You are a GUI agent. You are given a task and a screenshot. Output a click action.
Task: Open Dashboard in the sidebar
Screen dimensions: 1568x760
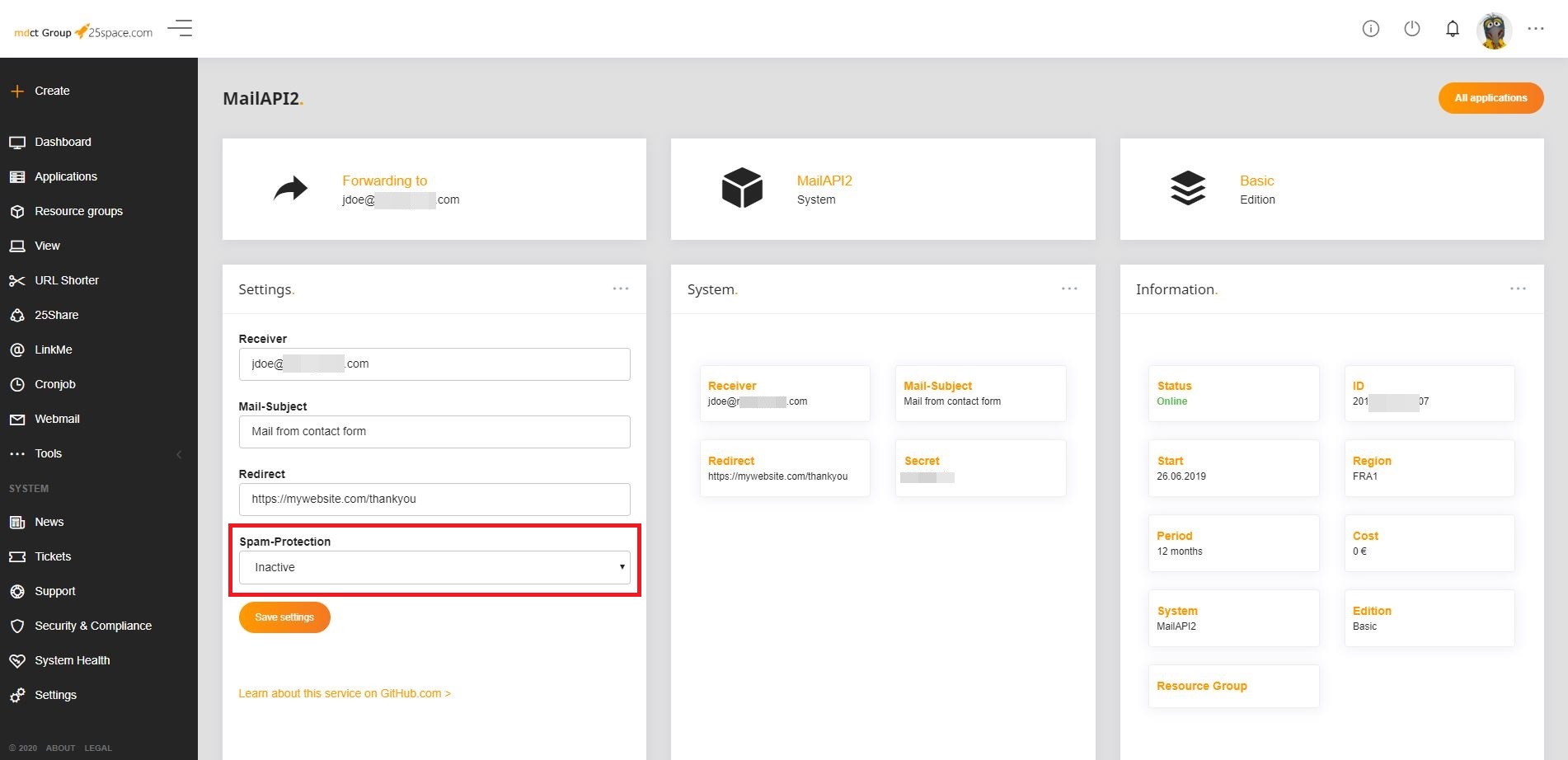(63, 142)
